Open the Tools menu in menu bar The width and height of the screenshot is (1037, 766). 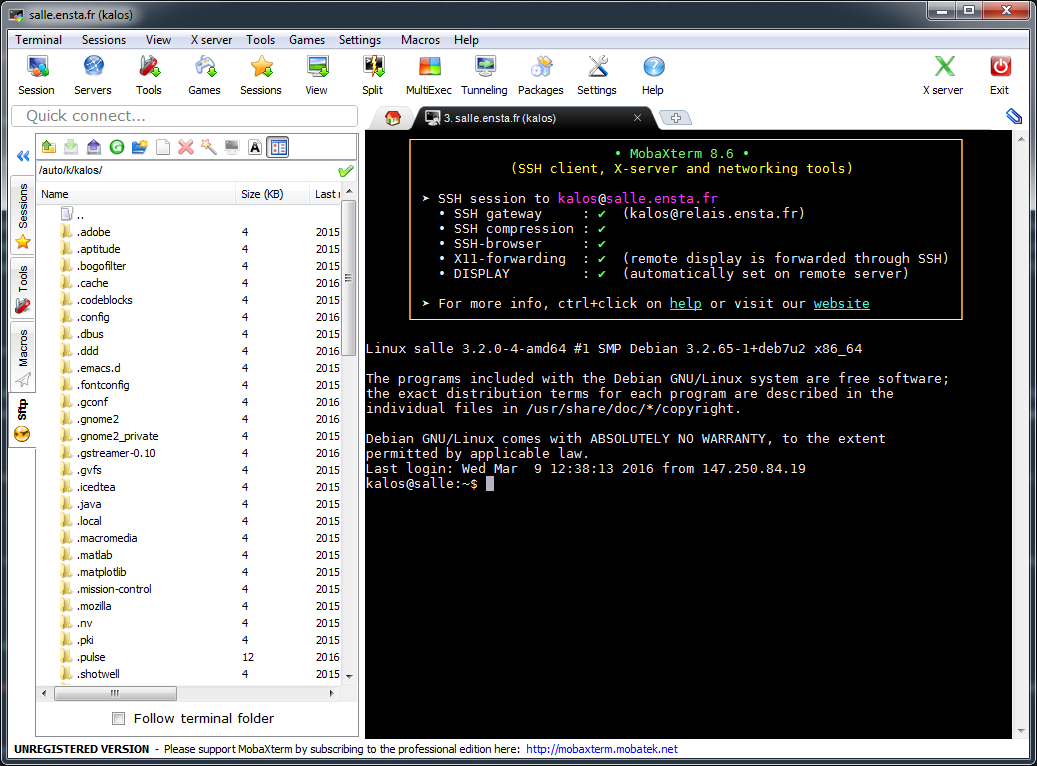[x=261, y=40]
